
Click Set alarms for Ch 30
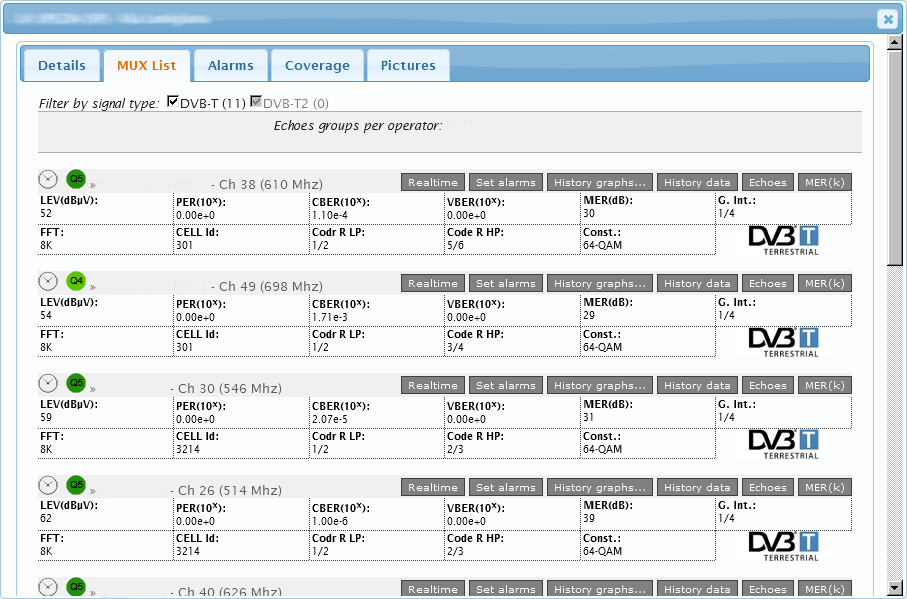coord(506,385)
